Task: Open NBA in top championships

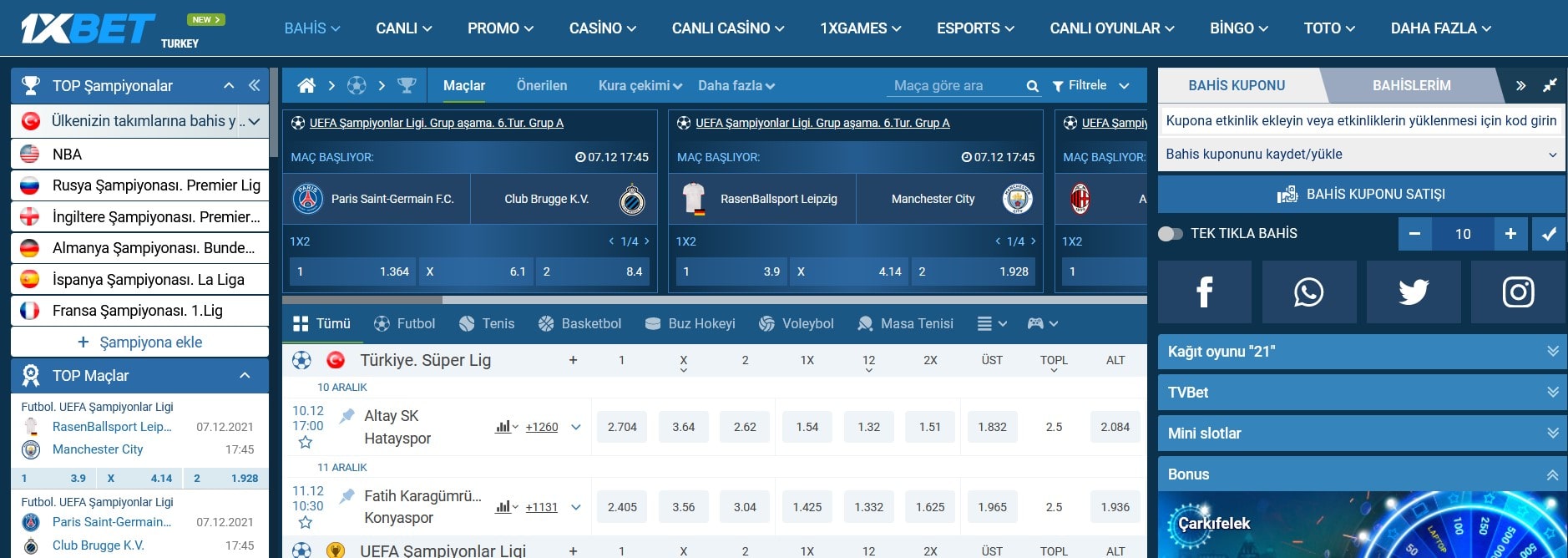Action: (140, 155)
